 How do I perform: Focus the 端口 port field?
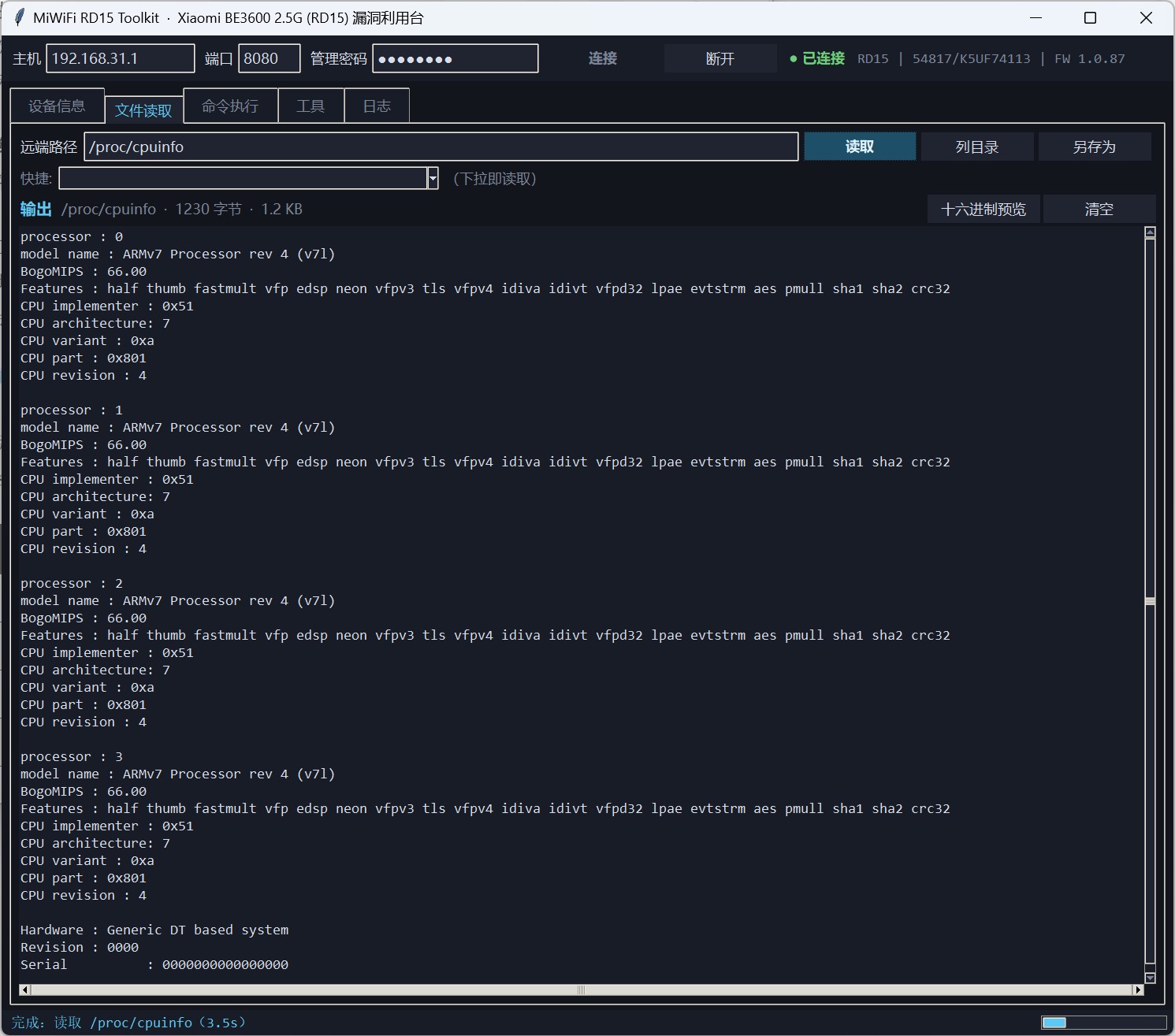coord(269,58)
